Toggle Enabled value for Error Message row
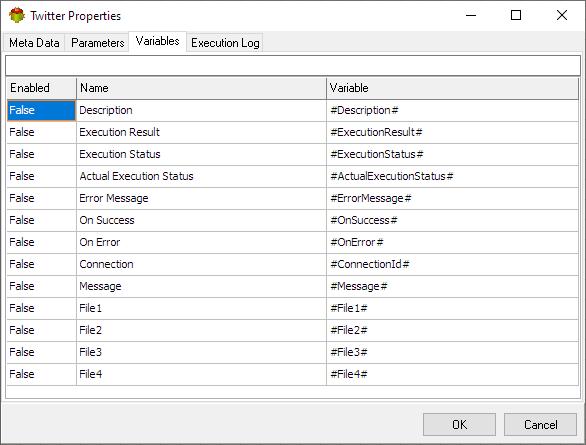The width and height of the screenshot is (586, 445). tap(41, 198)
